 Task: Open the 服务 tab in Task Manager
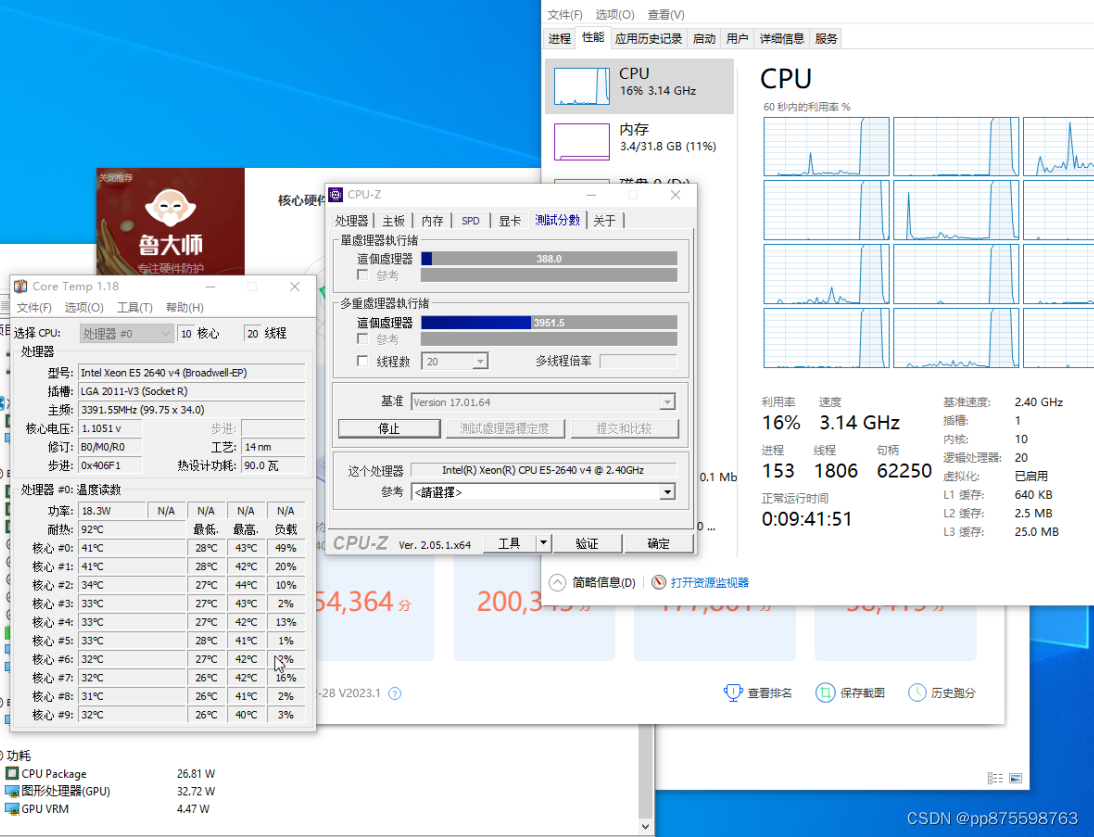pos(826,38)
